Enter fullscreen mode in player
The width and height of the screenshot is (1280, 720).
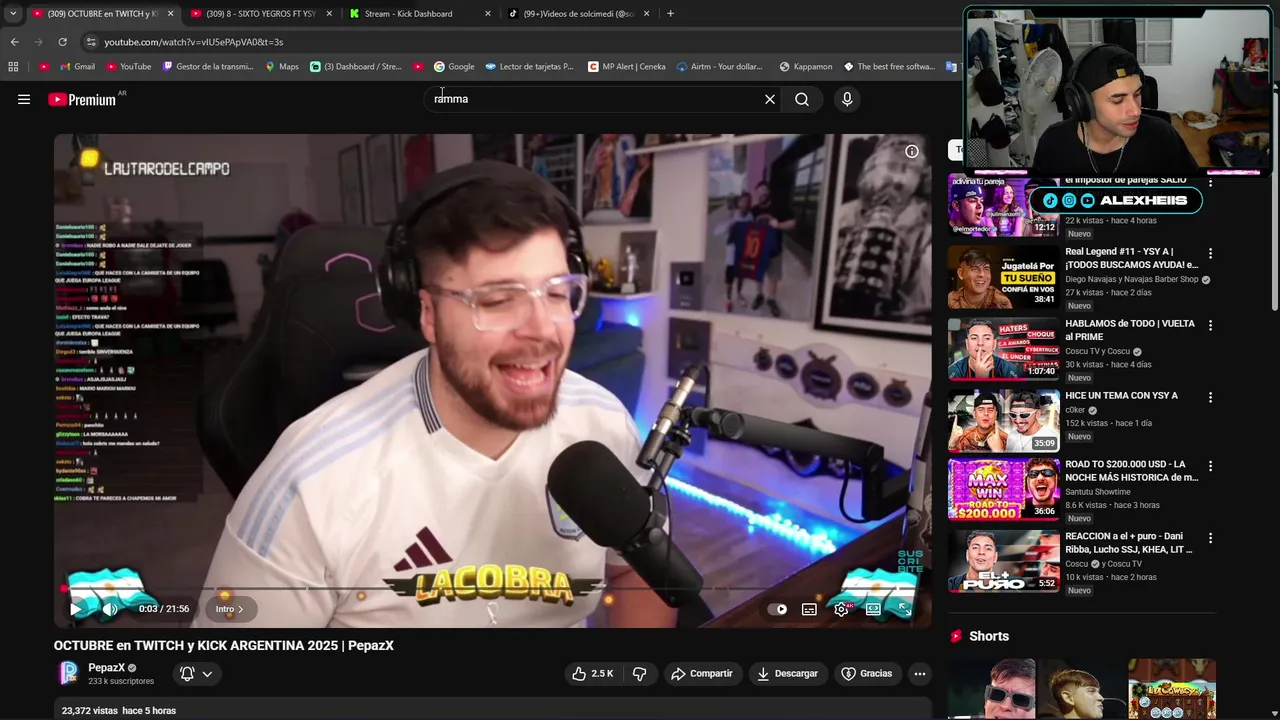tap(905, 609)
